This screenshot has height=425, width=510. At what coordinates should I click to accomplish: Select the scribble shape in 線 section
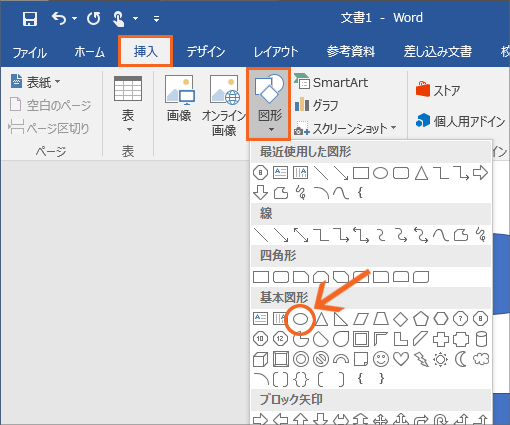coord(481,235)
